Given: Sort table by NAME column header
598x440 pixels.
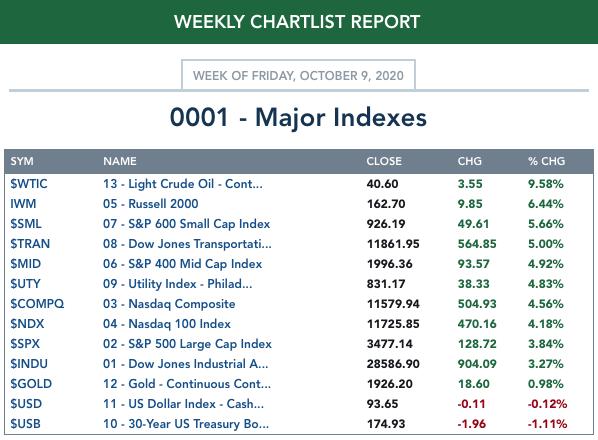Looking at the screenshot, I should click(x=120, y=161).
